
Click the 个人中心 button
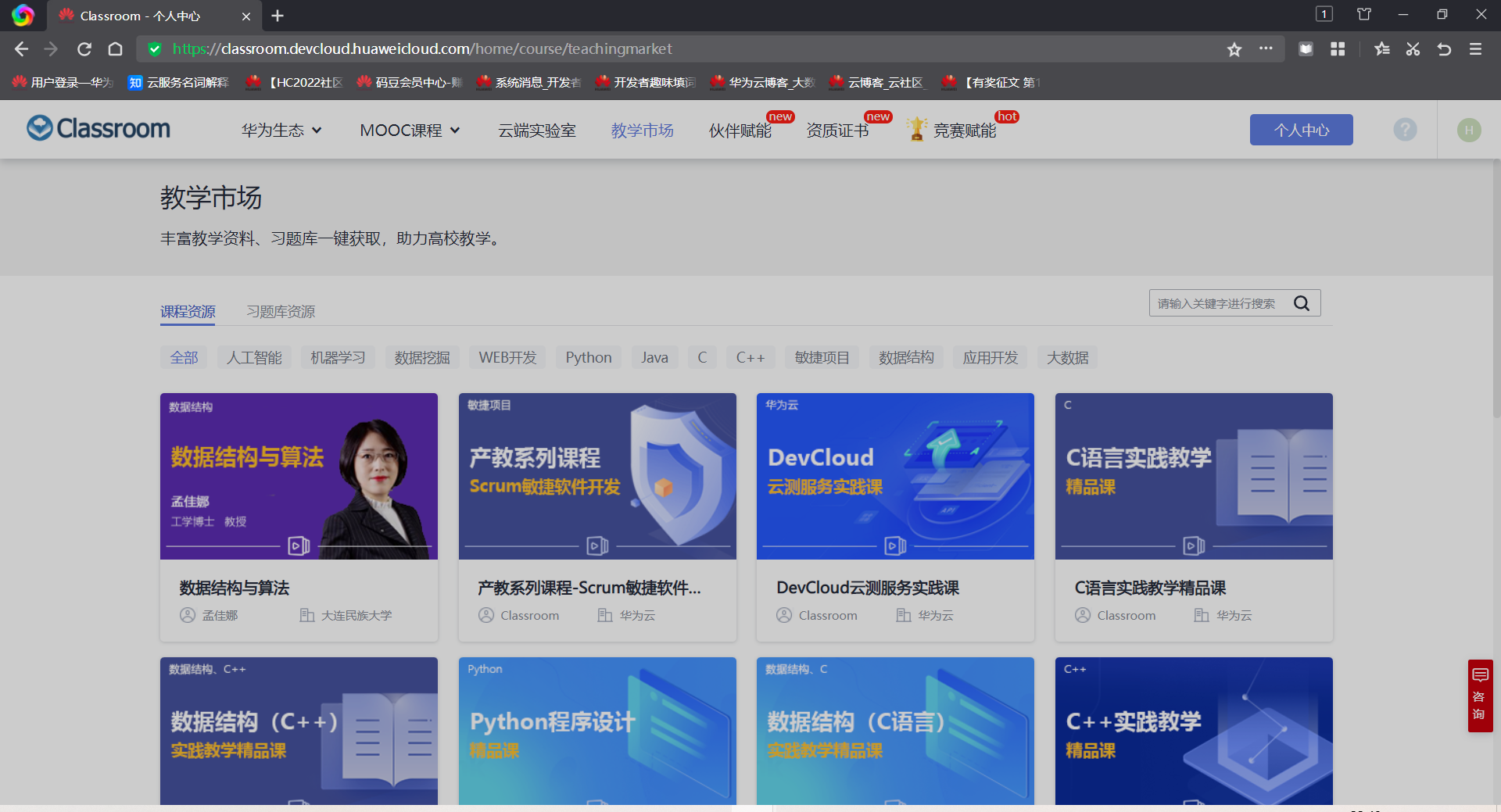[1302, 130]
